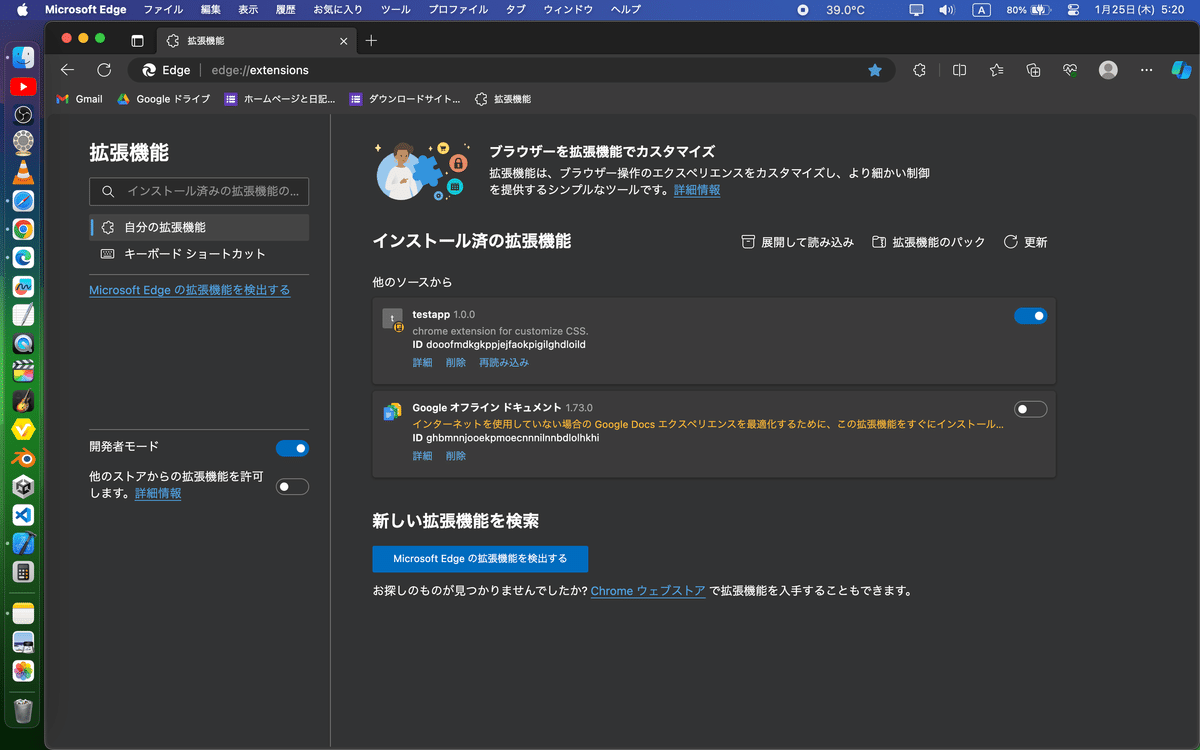The width and height of the screenshot is (1200, 750).
Task: Click 削除 under Google オフライン ドキュメント
Action: (456, 456)
